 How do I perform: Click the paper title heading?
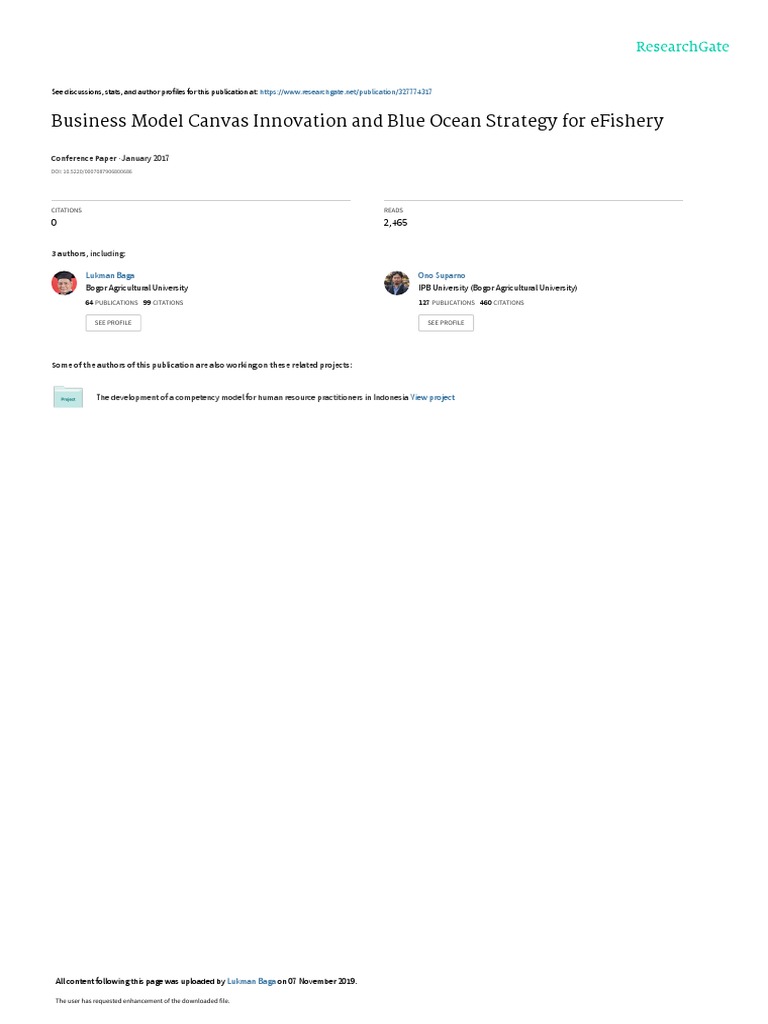pyautogui.click(x=357, y=121)
